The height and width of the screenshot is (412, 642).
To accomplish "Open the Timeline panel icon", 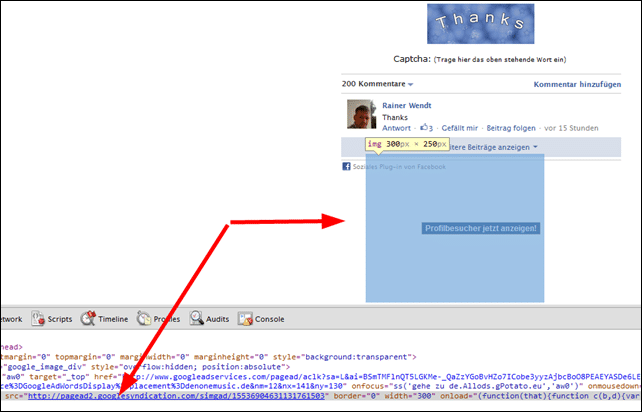I will [x=88, y=319].
